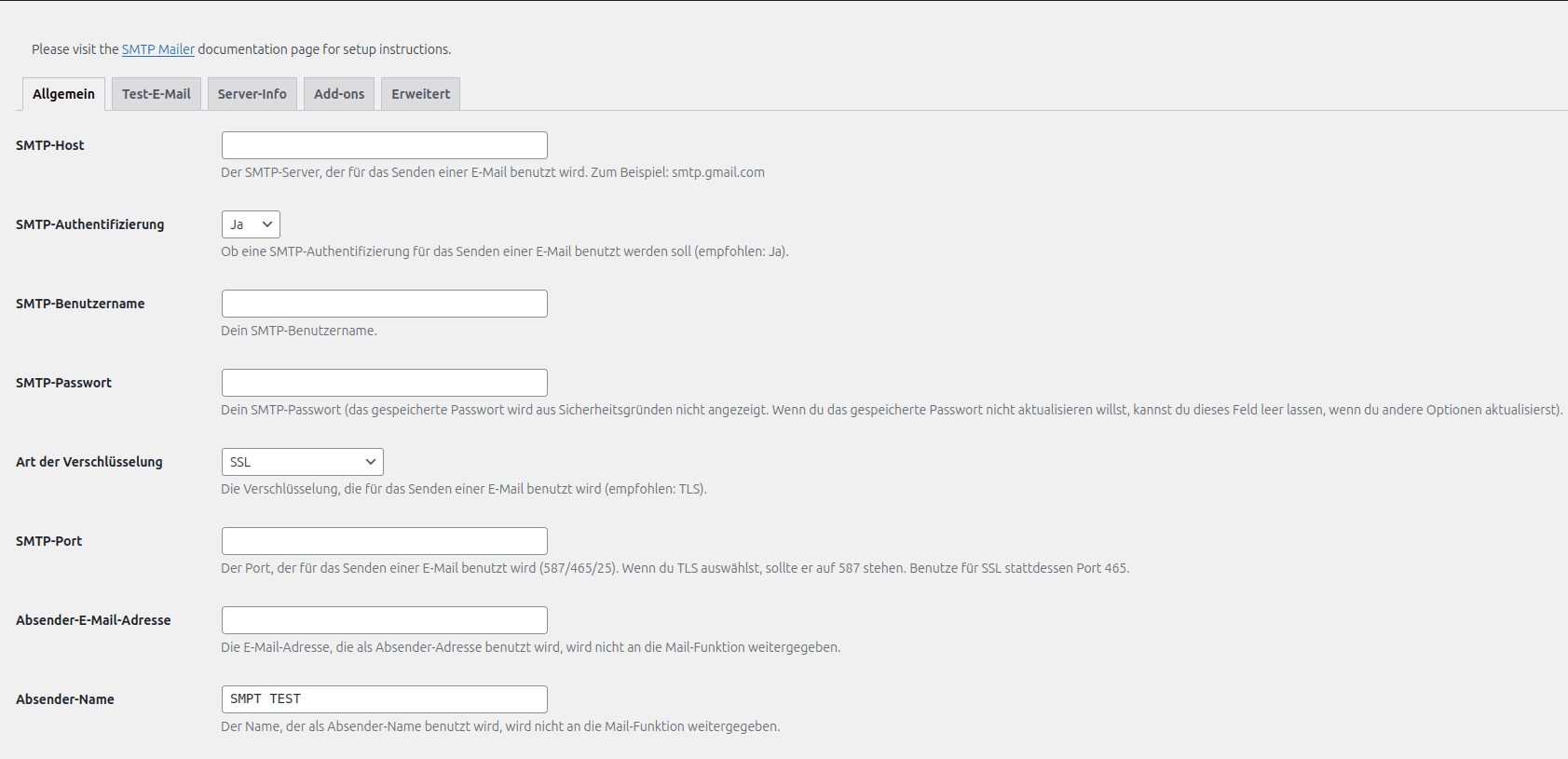Click the SMTP-Port label
1568x759 pixels.
pos(48,541)
